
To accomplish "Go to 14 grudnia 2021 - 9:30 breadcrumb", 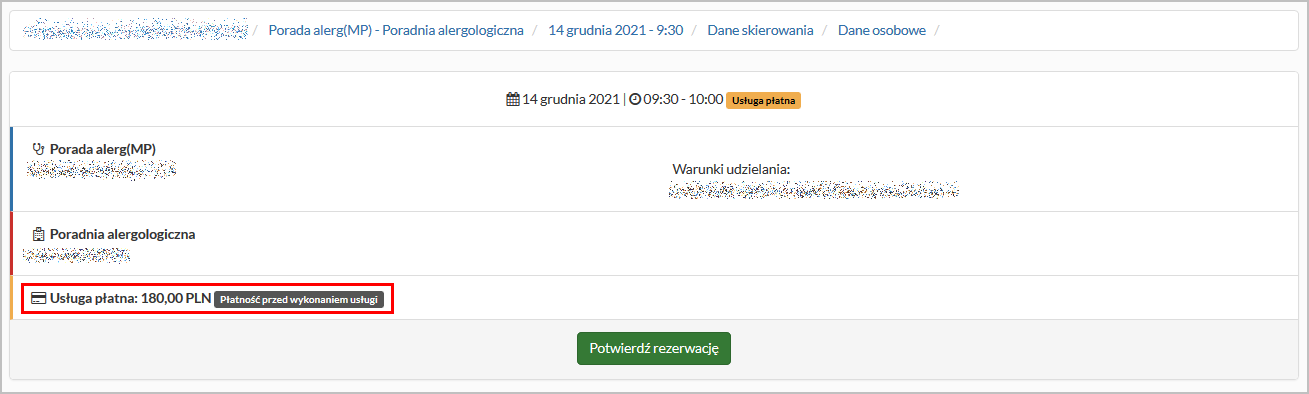I will tap(616, 30).
